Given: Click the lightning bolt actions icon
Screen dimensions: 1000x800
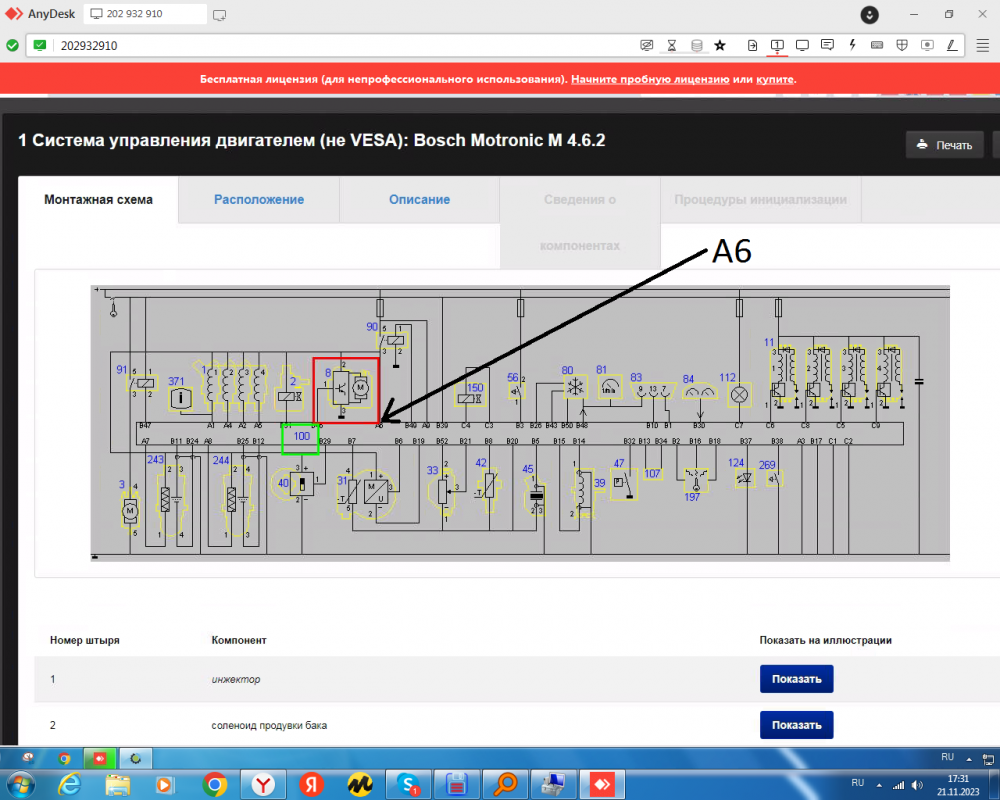Looking at the screenshot, I should (852, 45).
